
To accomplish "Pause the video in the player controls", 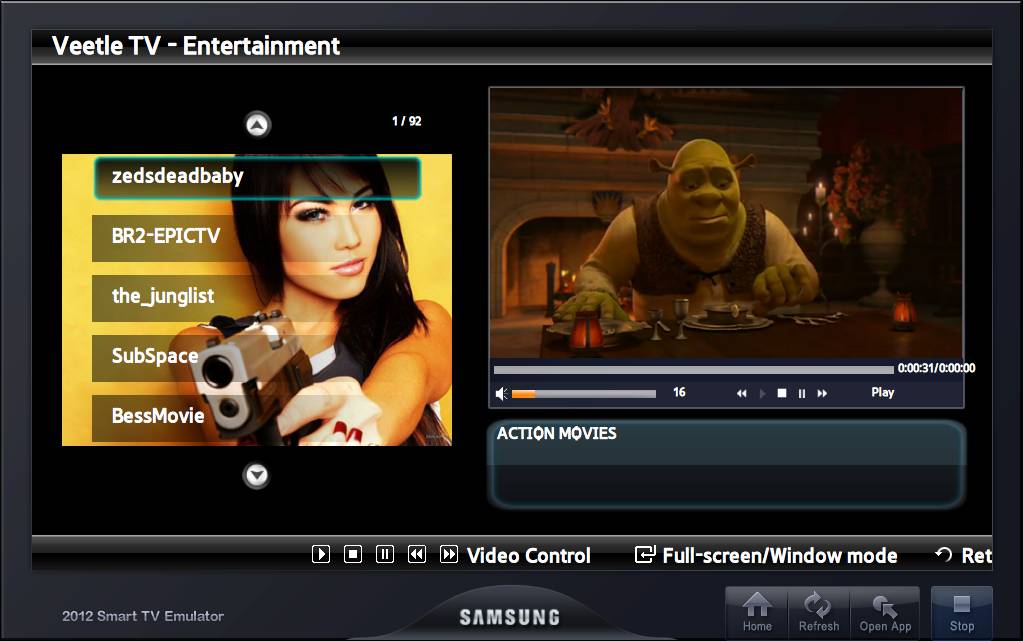I will (802, 394).
